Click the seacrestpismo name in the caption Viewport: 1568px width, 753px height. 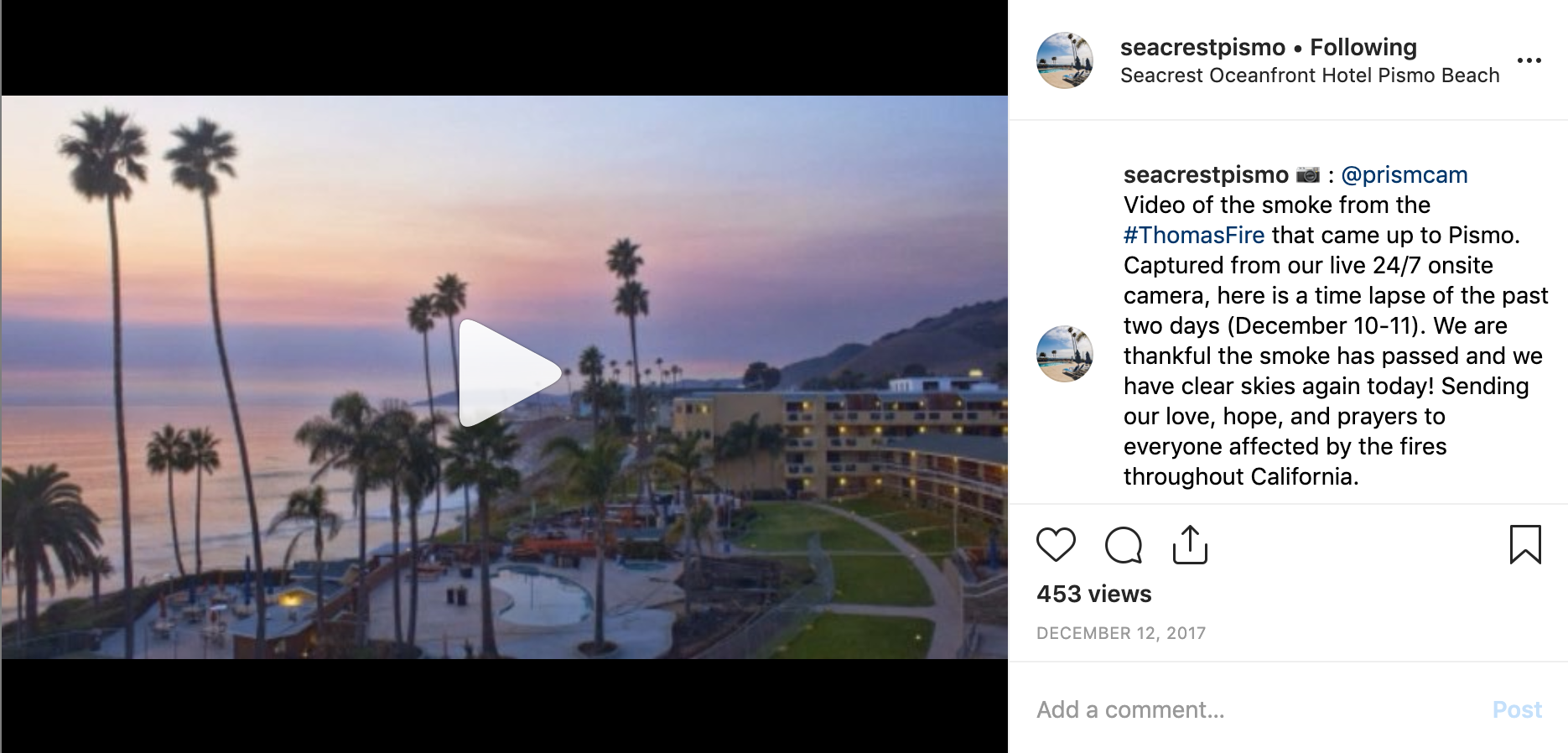[1206, 175]
